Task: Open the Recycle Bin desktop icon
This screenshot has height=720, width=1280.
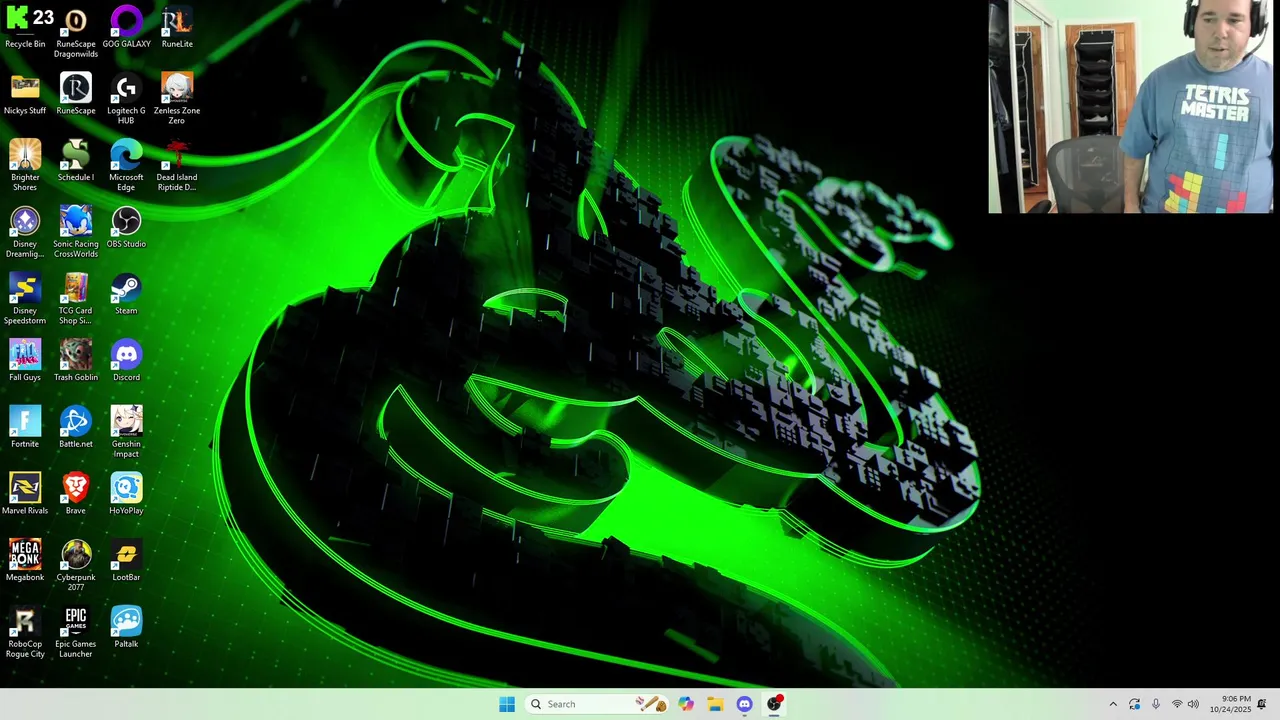Action: click(x=25, y=27)
